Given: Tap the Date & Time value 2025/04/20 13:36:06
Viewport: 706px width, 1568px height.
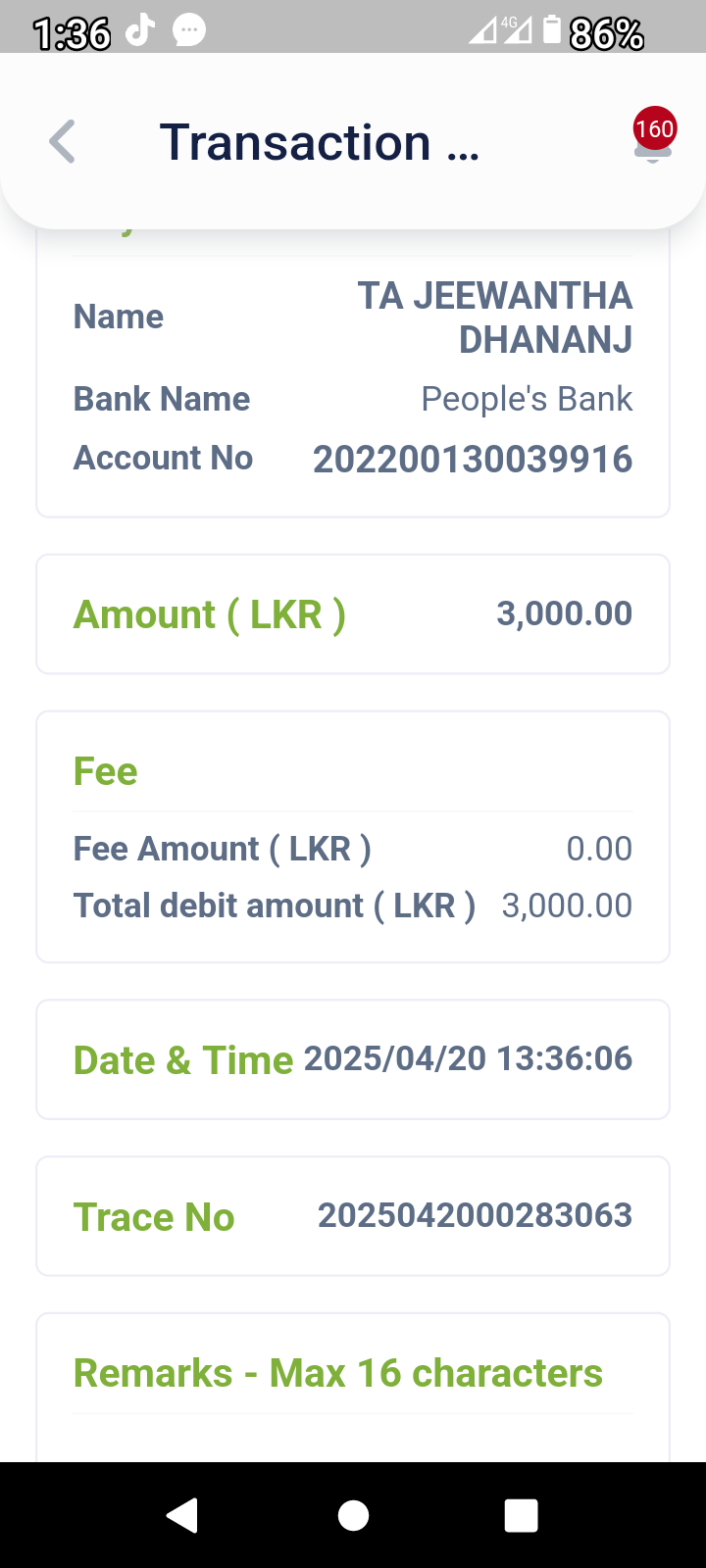Looking at the screenshot, I should (468, 1058).
